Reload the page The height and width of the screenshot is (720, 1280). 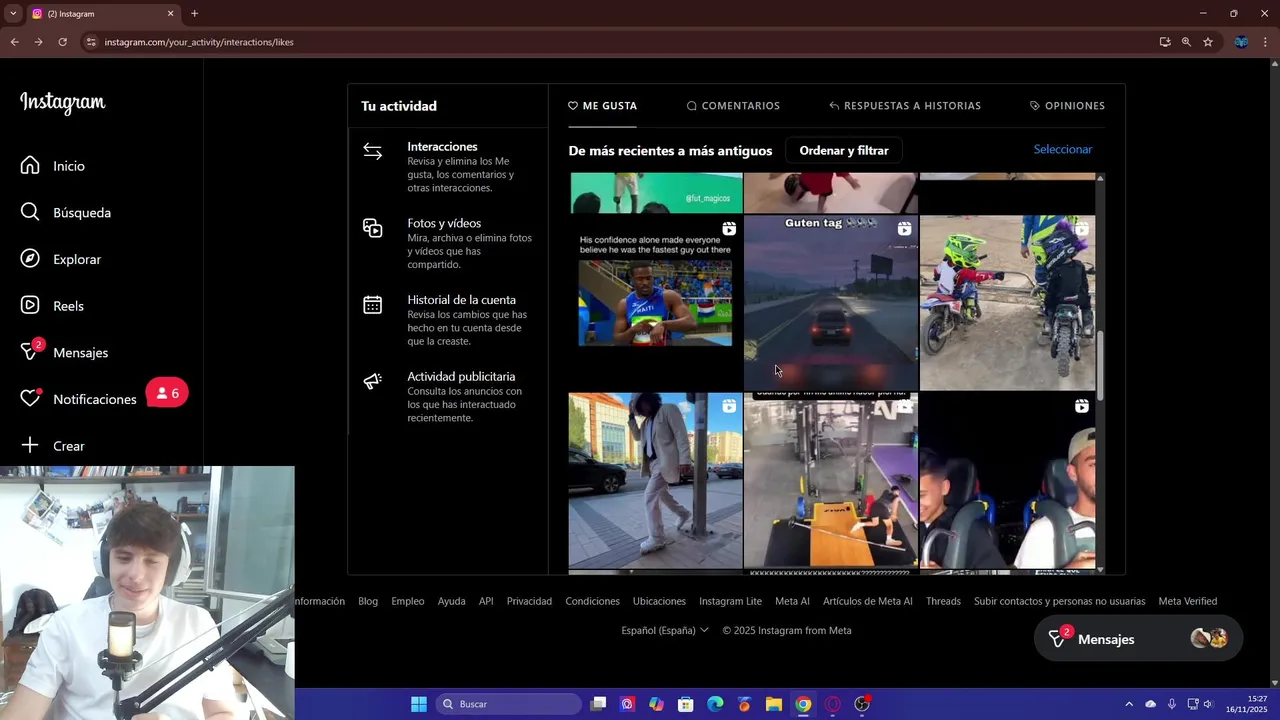click(x=62, y=42)
